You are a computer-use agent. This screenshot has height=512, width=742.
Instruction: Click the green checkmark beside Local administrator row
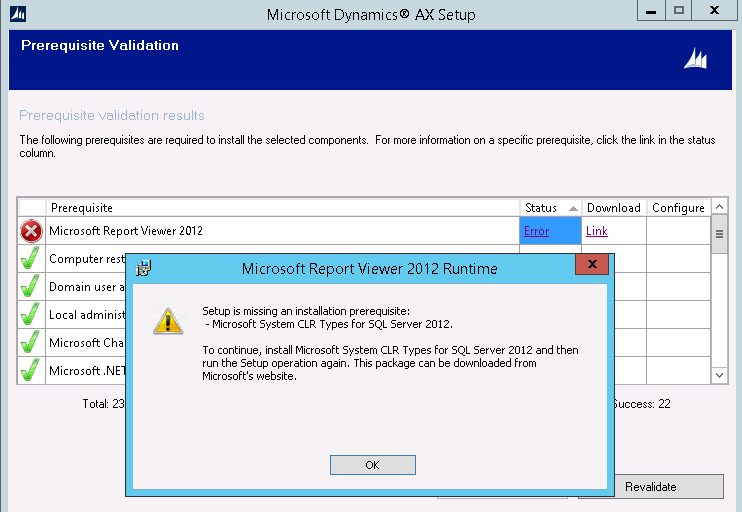point(30,314)
